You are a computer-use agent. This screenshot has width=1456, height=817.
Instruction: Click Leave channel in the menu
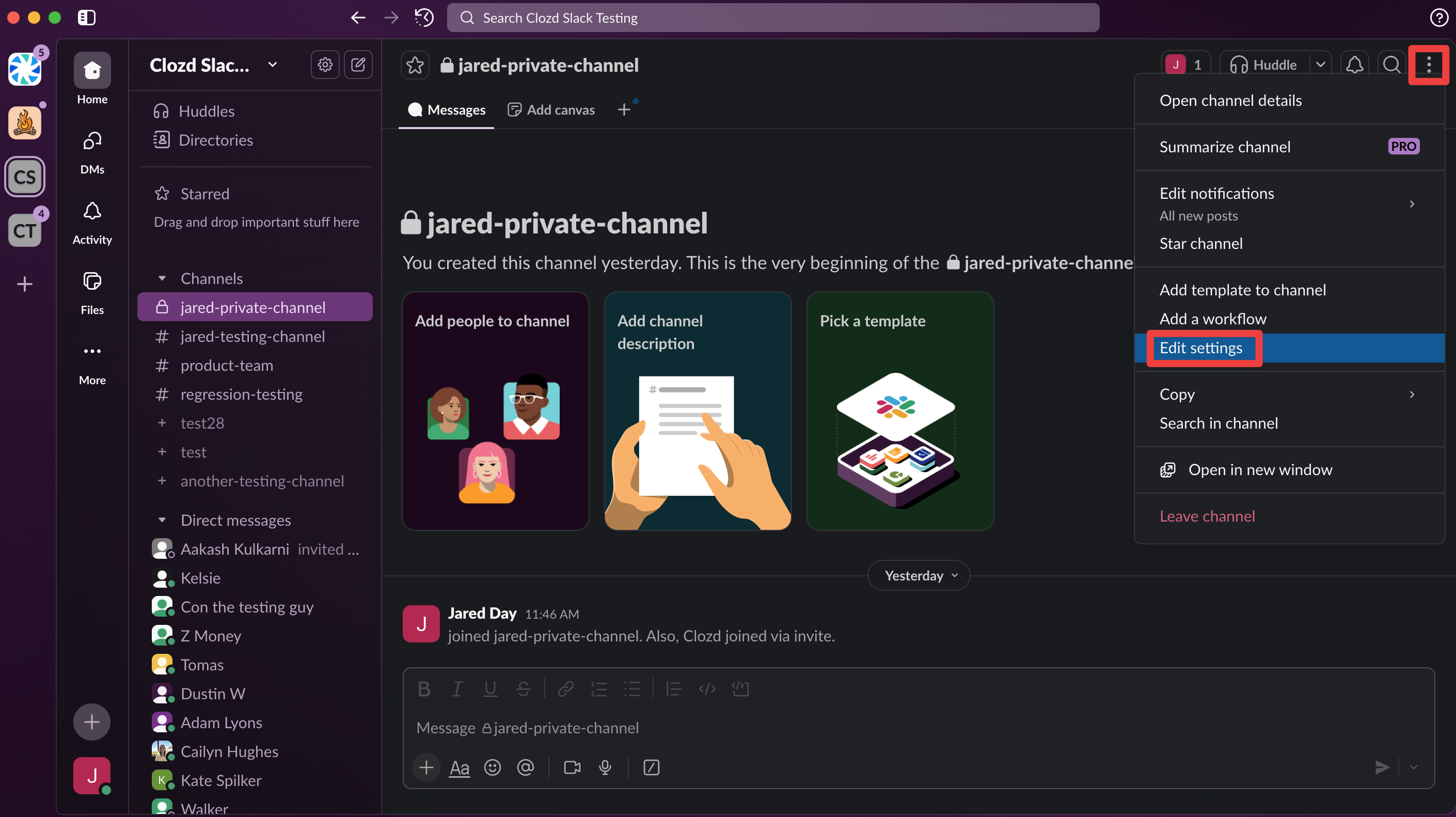(1207, 516)
